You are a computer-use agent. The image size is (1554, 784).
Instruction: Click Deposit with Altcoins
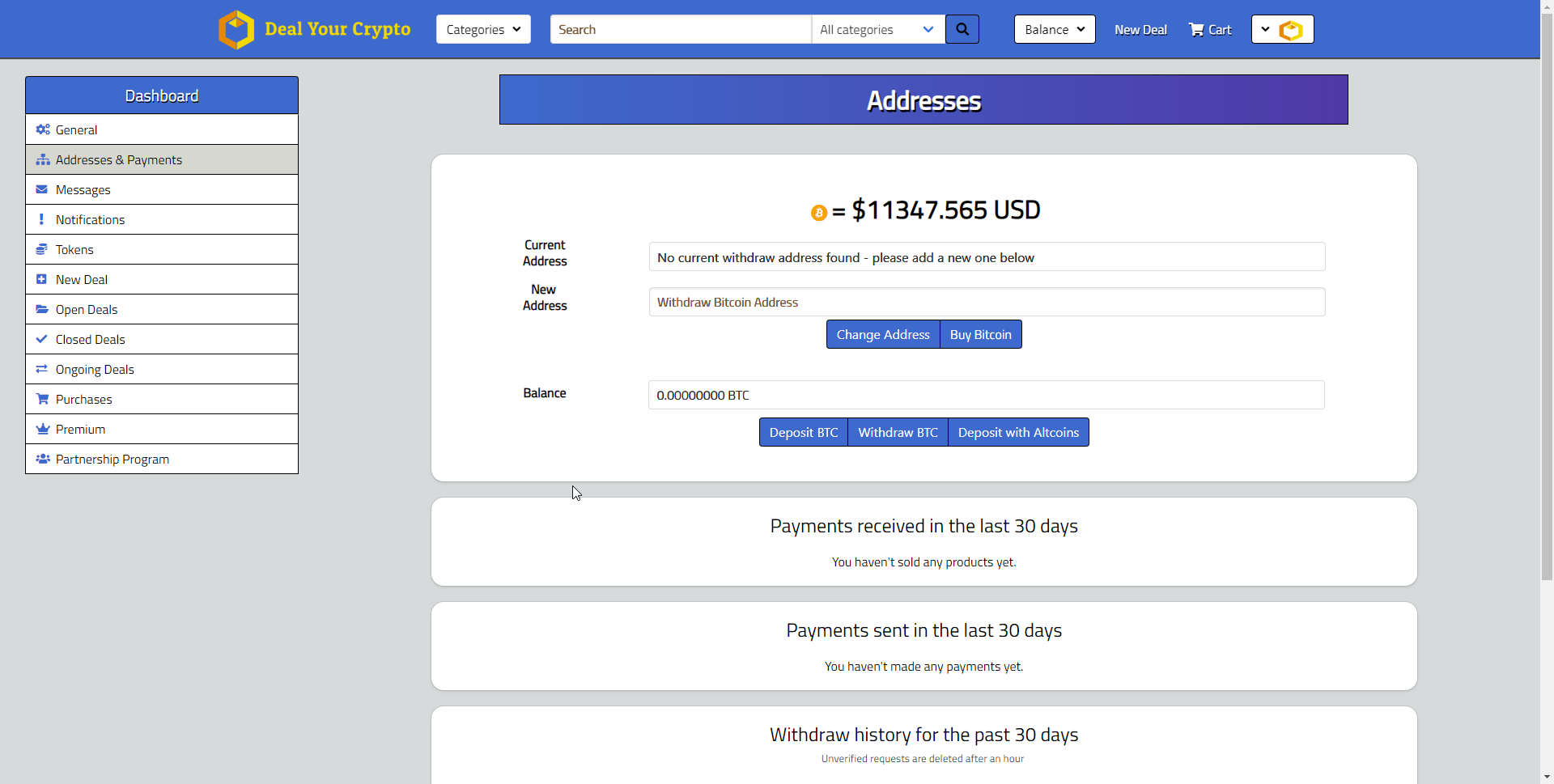tap(1018, 432)
